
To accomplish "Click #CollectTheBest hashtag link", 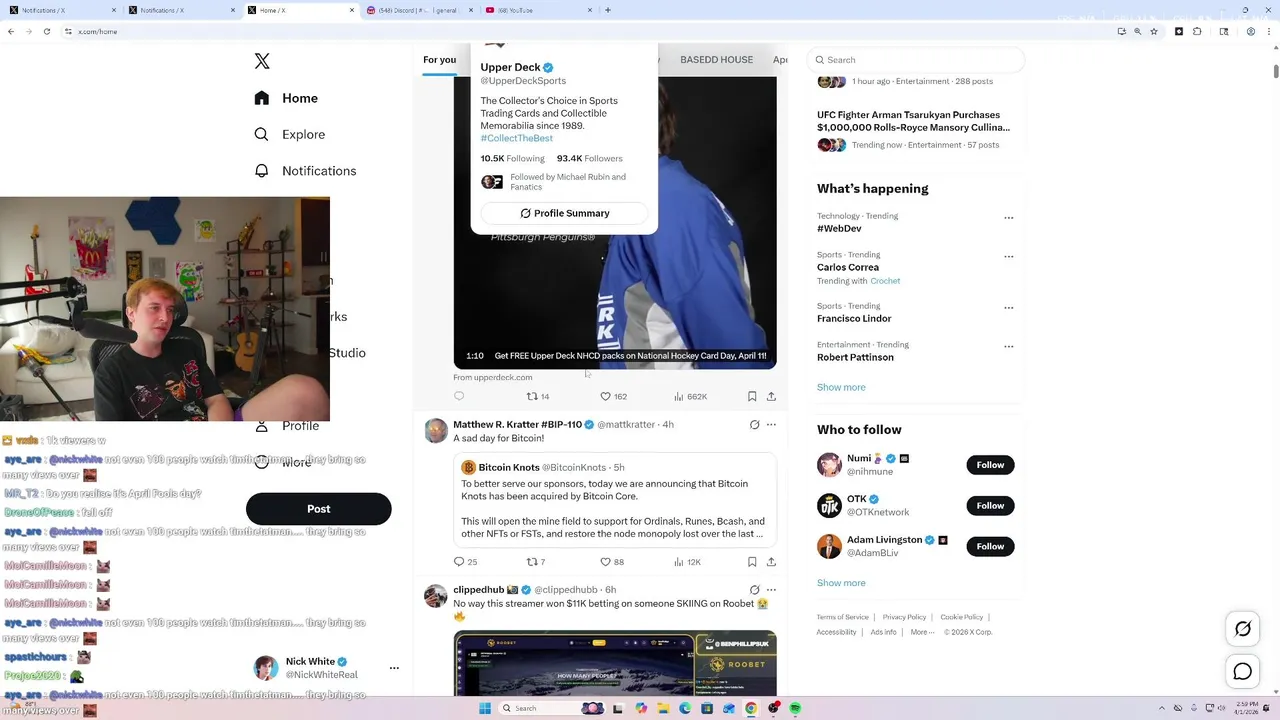I will 516,138.
